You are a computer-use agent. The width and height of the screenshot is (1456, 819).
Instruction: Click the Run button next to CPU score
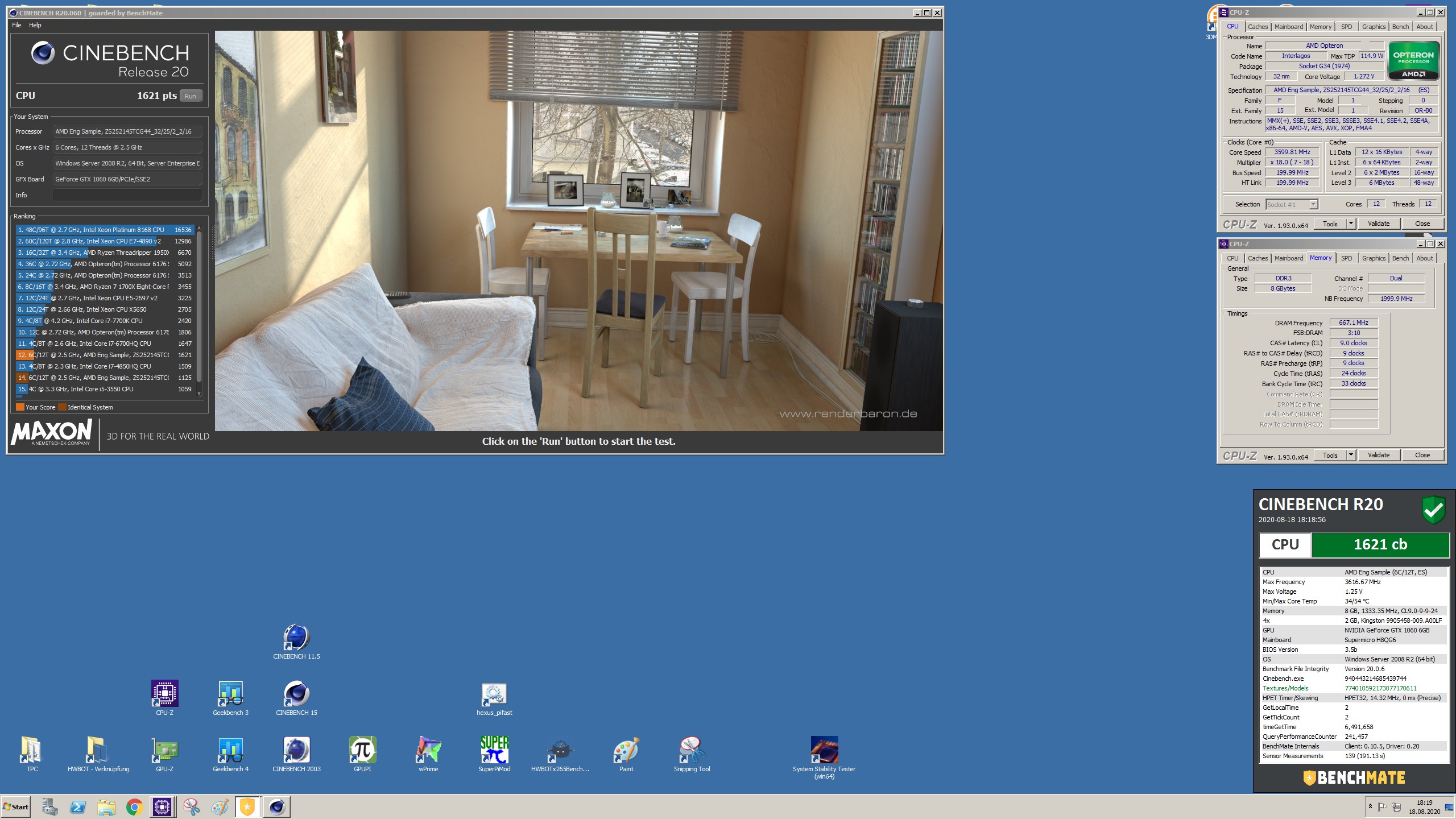(191, 96)
